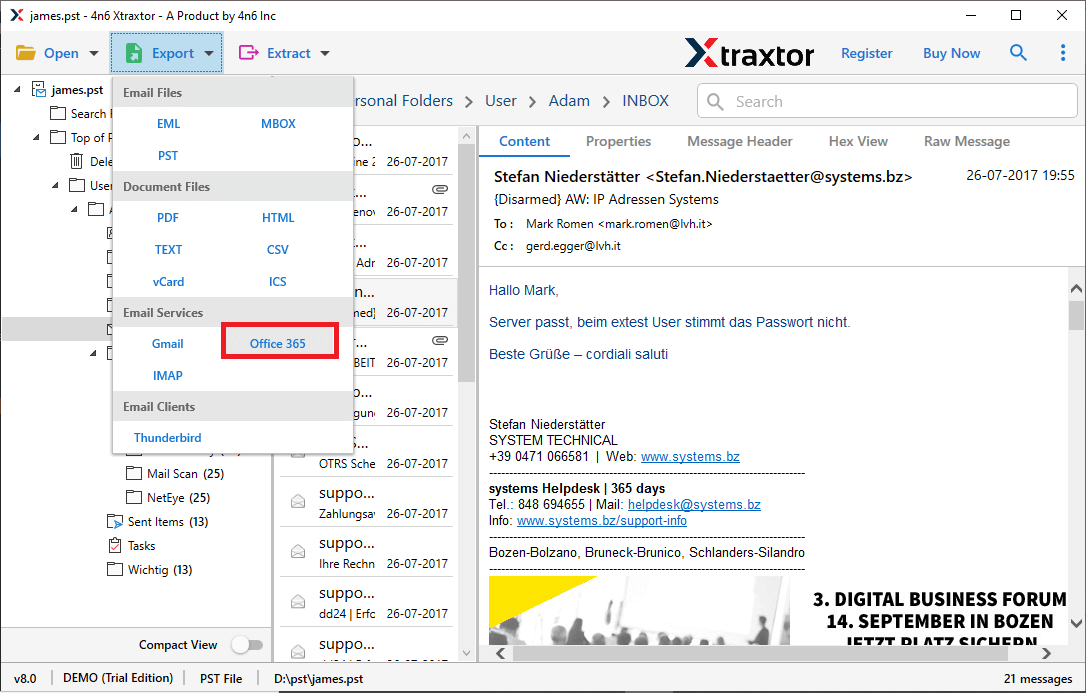Select HTML document export
This screenshot has width=1086, height=693.
[278, 218]
